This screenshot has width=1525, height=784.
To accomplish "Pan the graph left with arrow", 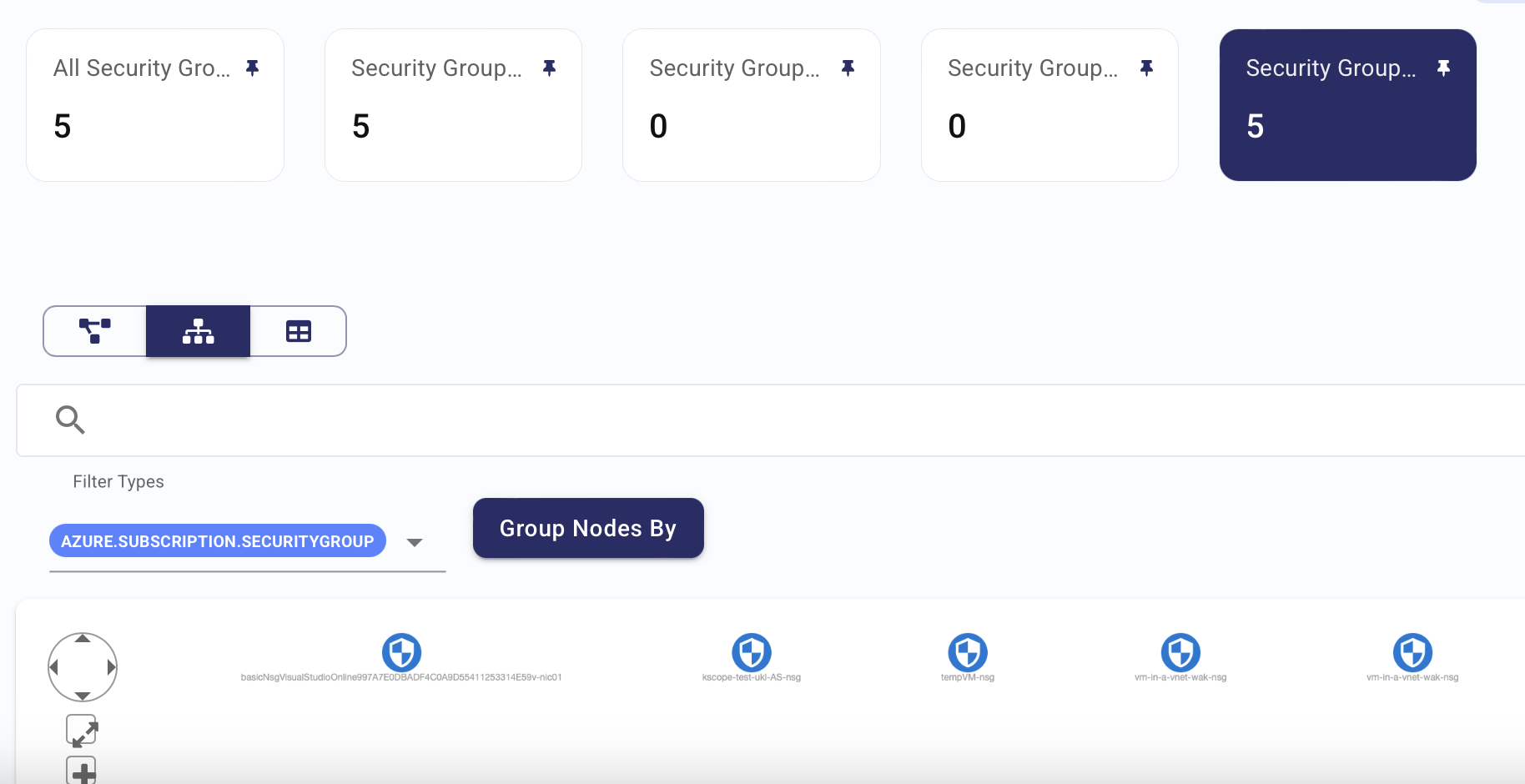I will (x=54, y=667).
